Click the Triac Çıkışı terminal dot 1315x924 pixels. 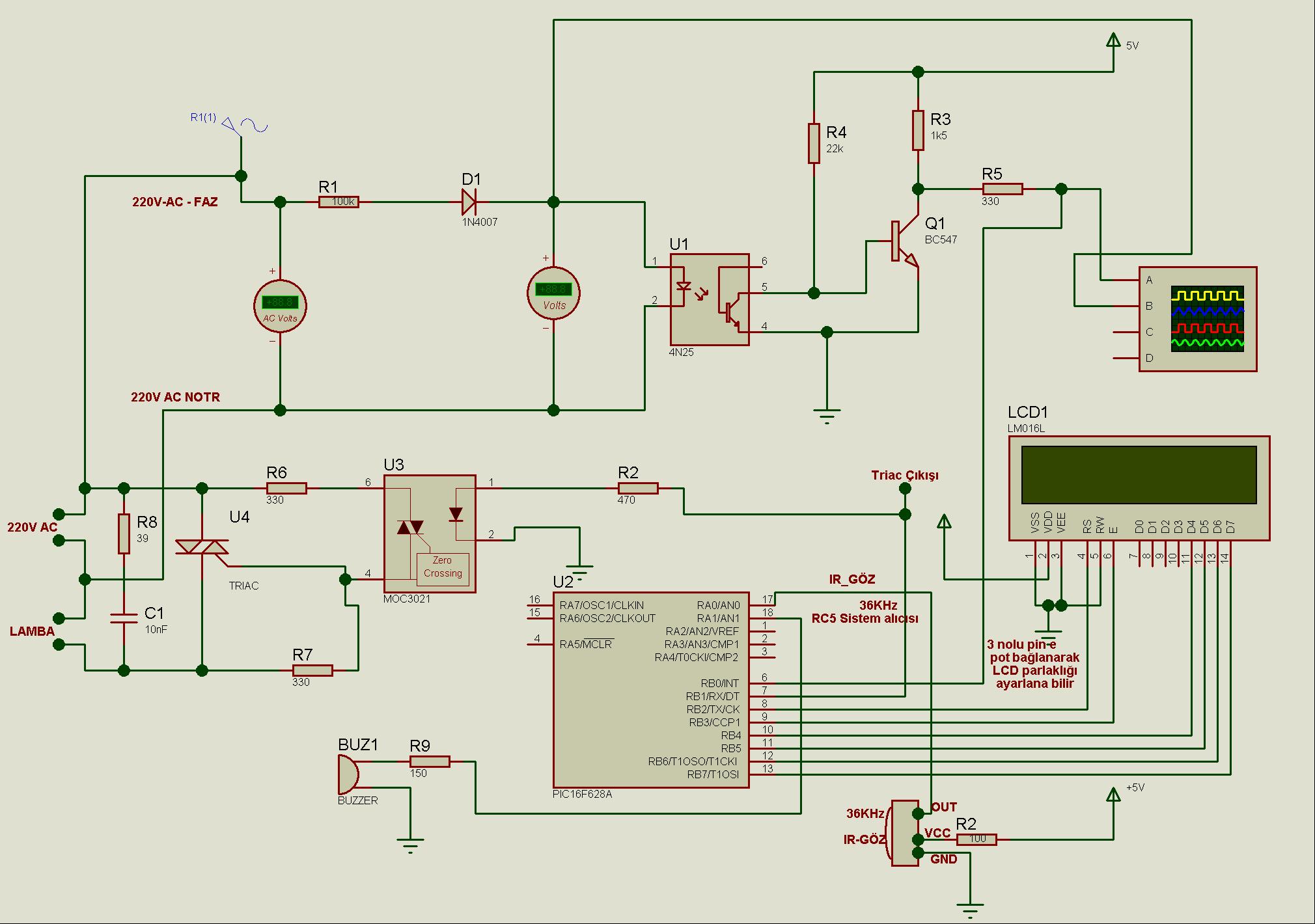point(905,488)
